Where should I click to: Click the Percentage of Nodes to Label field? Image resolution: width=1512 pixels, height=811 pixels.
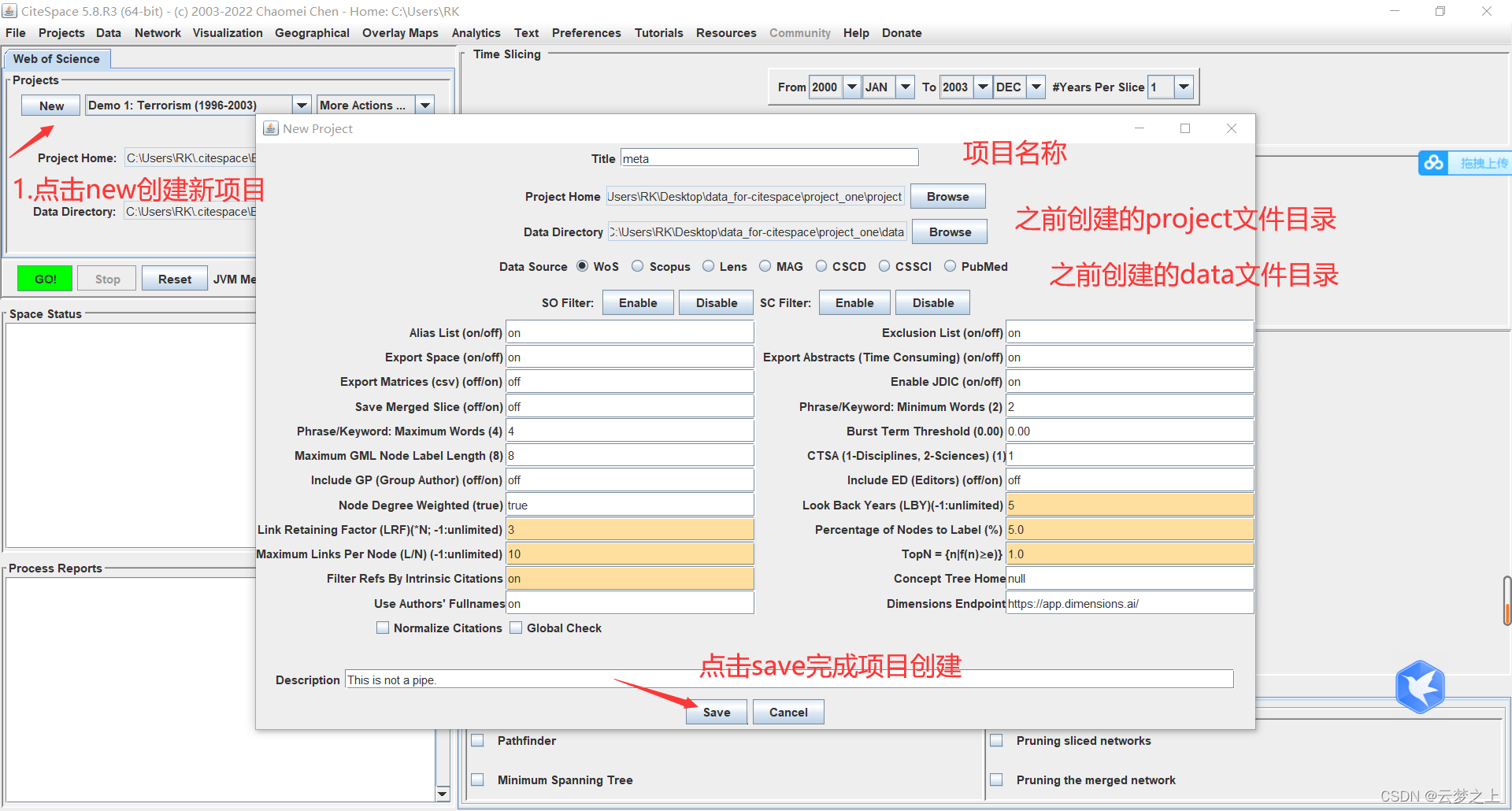tap(1129, 529)
